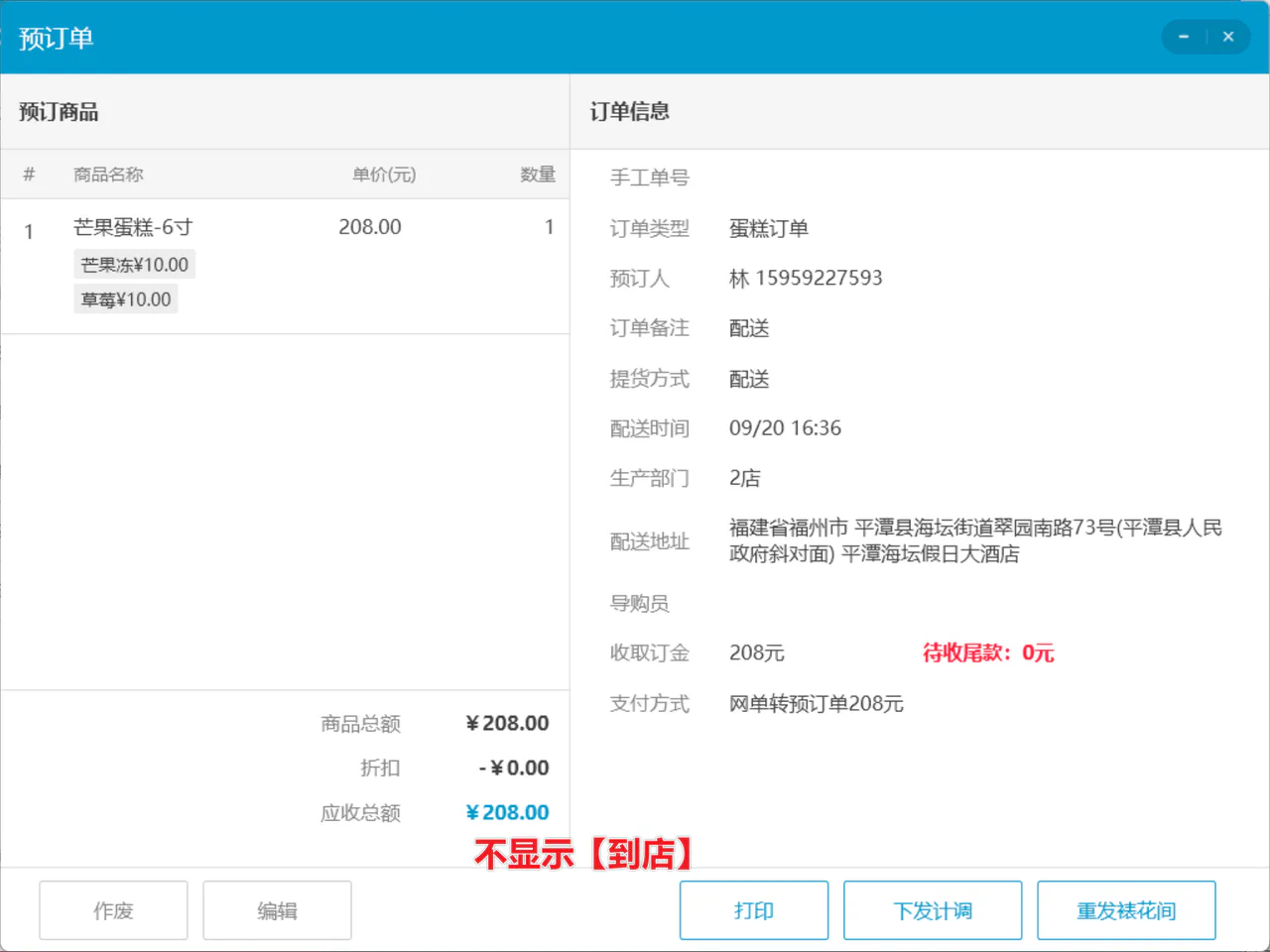This screenshot has width=1270, height=952.
Task: Click the 数量 column header
Action: 538,175
